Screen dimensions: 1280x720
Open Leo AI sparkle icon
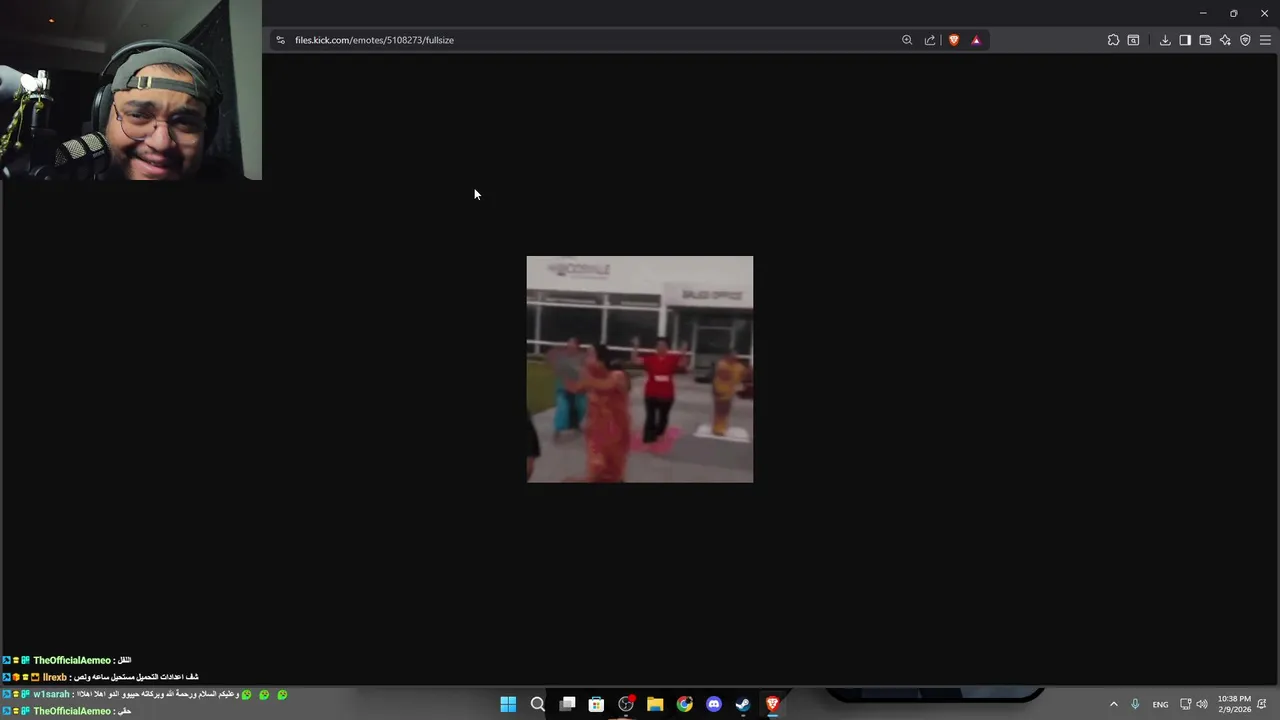[x=1225, y=40]
